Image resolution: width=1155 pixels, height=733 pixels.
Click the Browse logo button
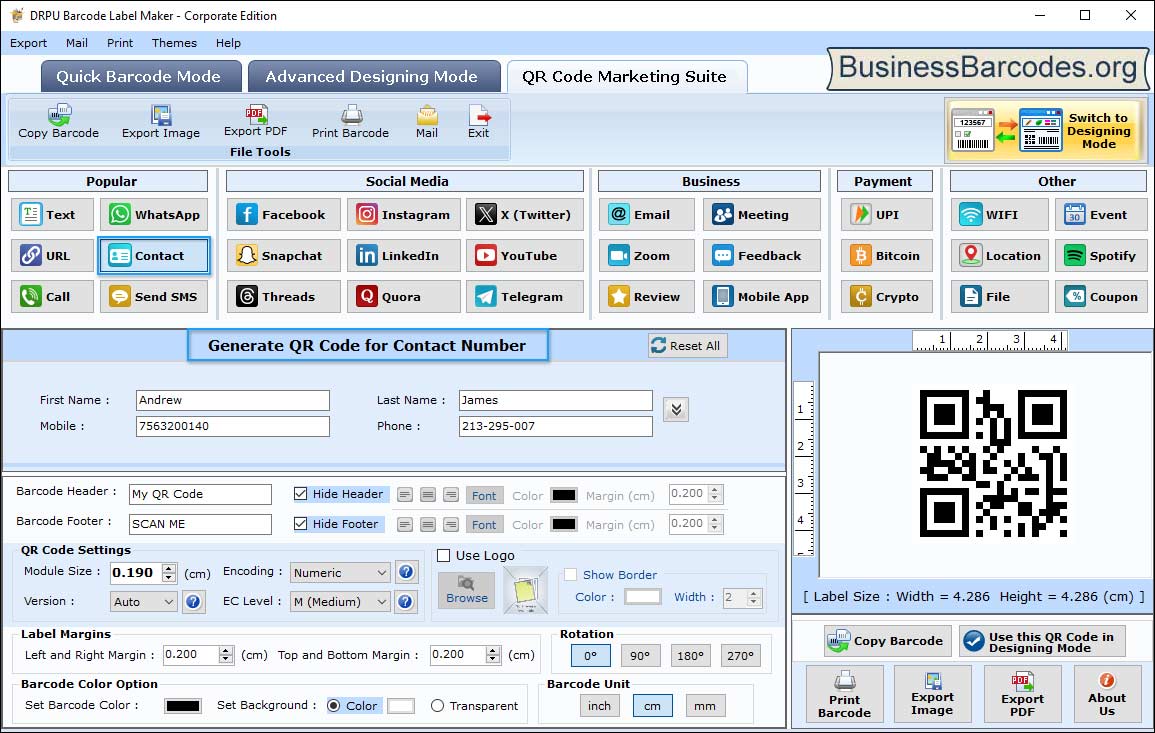467,590
